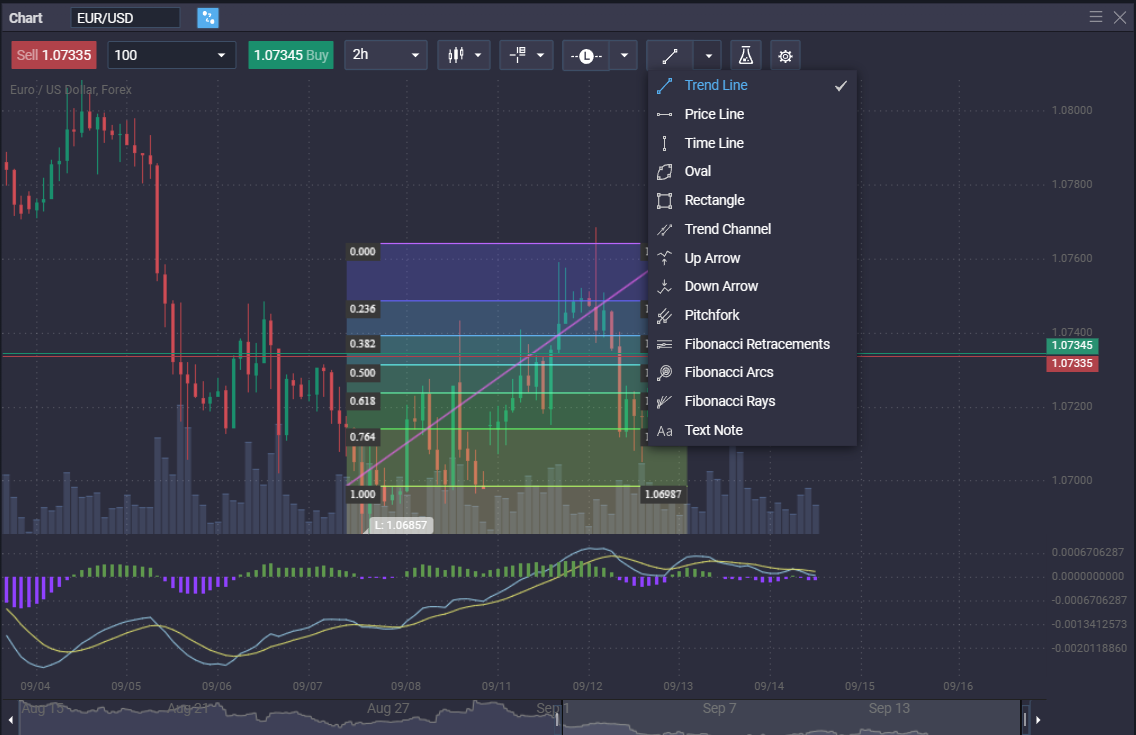Choose Oval drawing tool
The height and width of the screenshot is (735, 1136).
[x=752, y=172]
